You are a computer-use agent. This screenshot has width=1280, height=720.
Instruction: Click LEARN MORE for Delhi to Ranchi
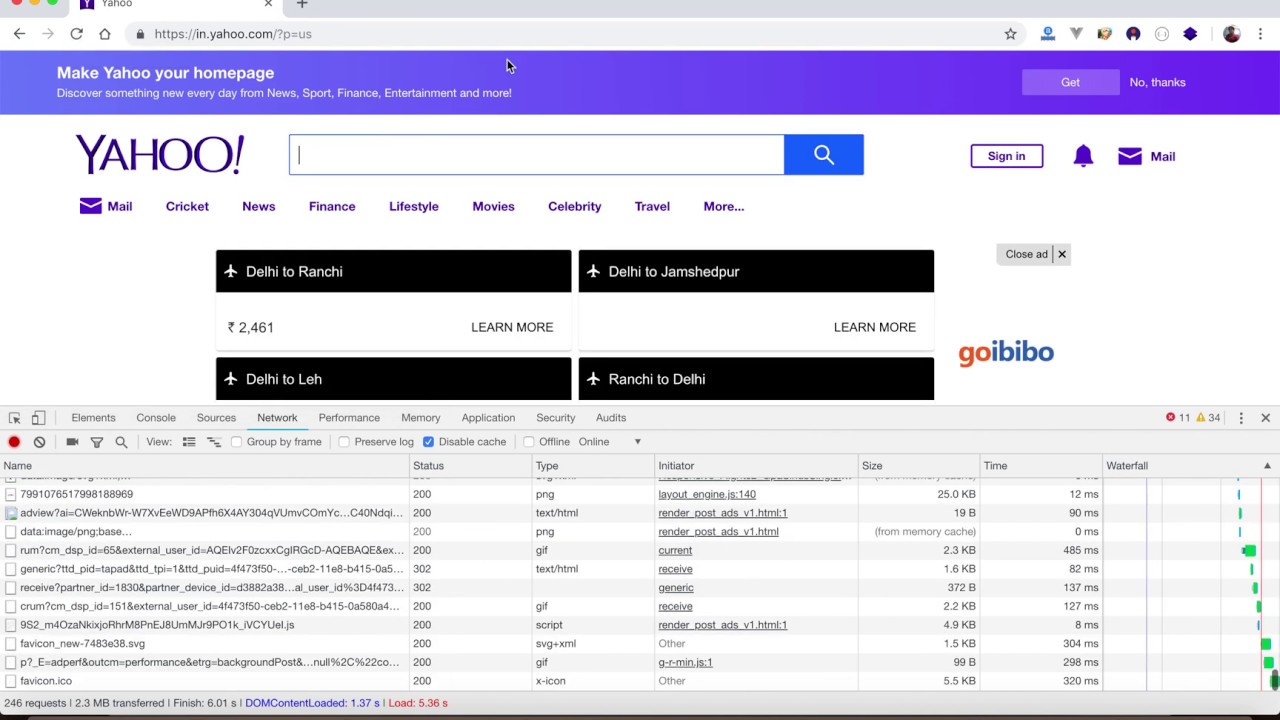point(512,327)
